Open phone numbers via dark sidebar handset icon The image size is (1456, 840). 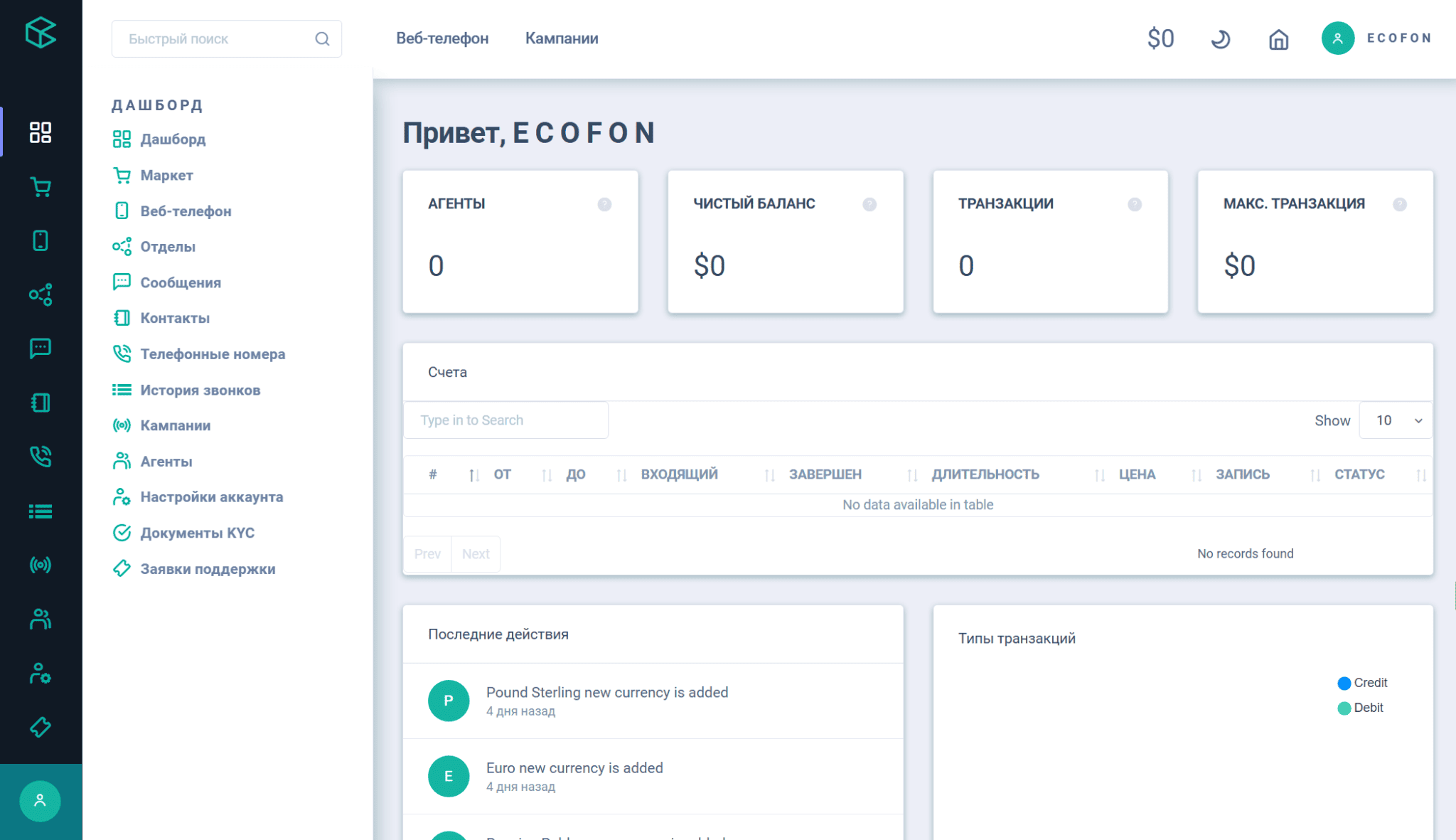pyautogui.click(x=41, y=457)
